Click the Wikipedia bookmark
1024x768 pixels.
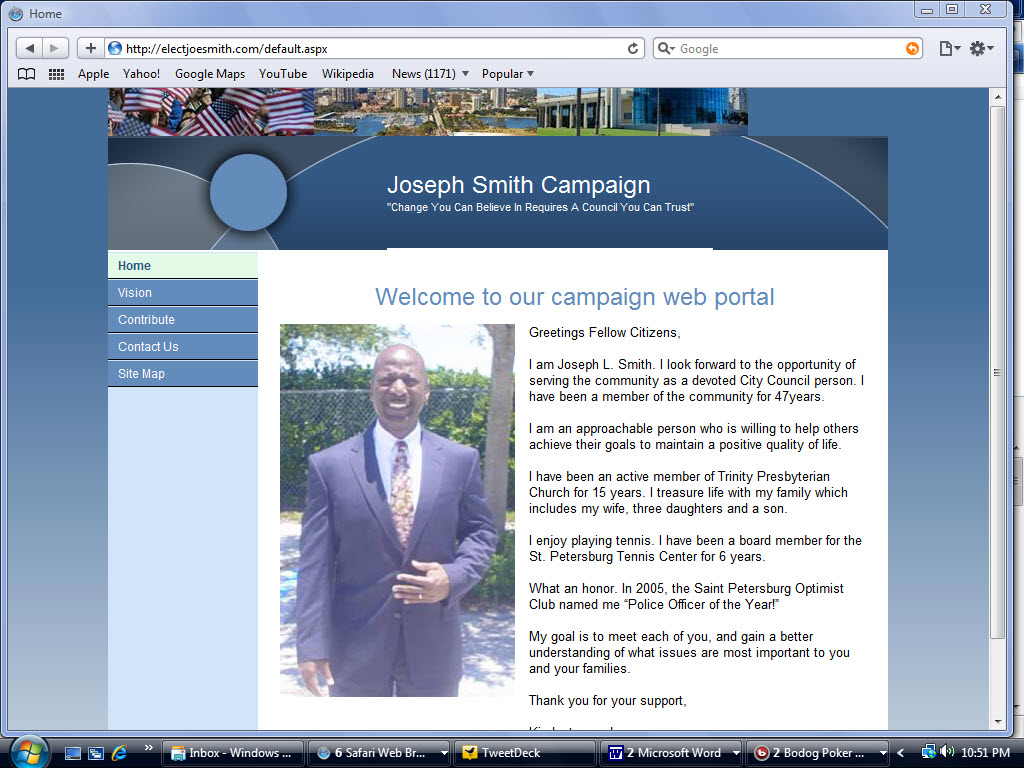pyautogui.click(x=348, y=73)
